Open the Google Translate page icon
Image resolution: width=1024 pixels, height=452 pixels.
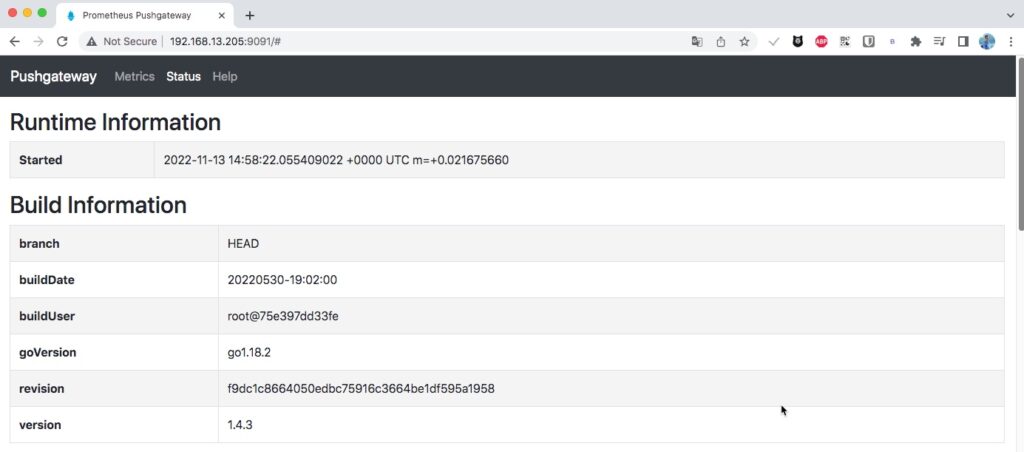coord(697,42)
